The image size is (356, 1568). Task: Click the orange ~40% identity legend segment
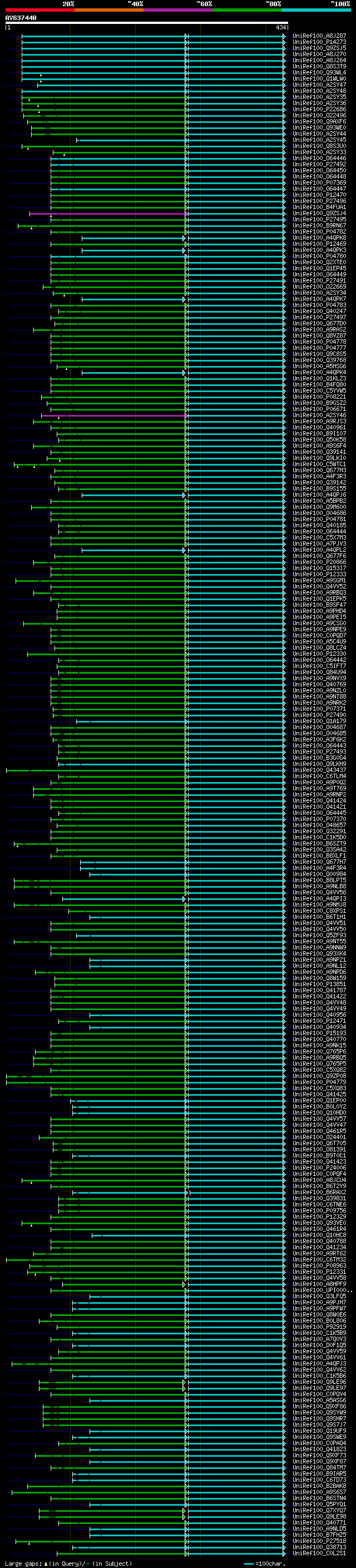109,10
